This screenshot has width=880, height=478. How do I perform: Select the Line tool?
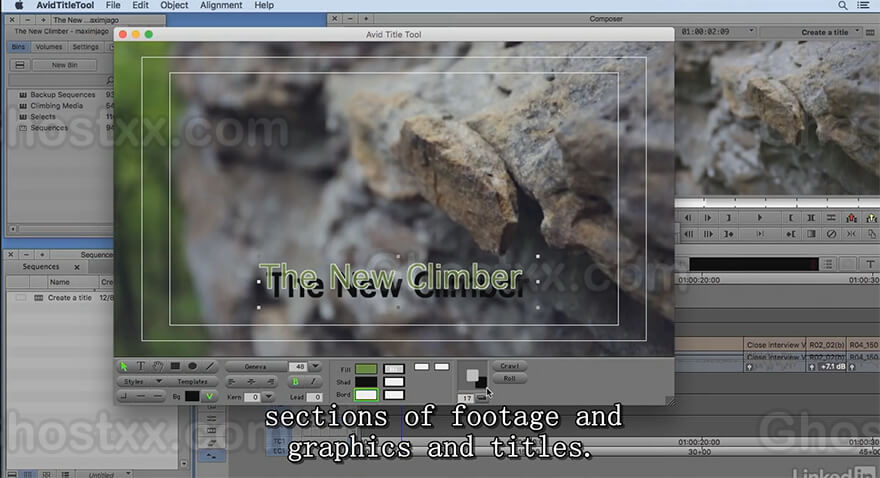[210, 366]
